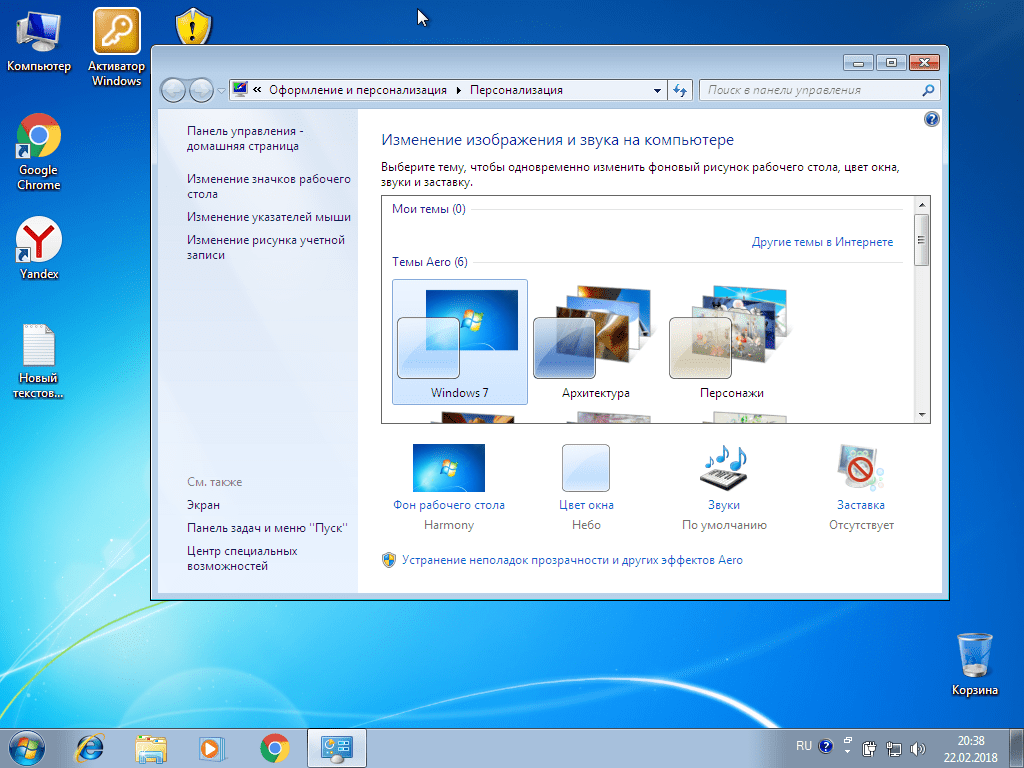Start Windows Media Player from the taskbar
1024x768 pixels.
click(212, 748)
